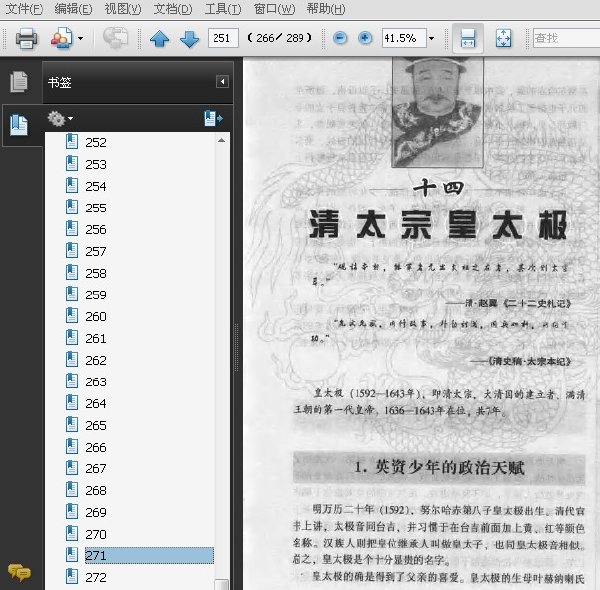Screen dimensions: 600x590
Task: Open the comments panel icon at bottom
Action: click(19, 572)
